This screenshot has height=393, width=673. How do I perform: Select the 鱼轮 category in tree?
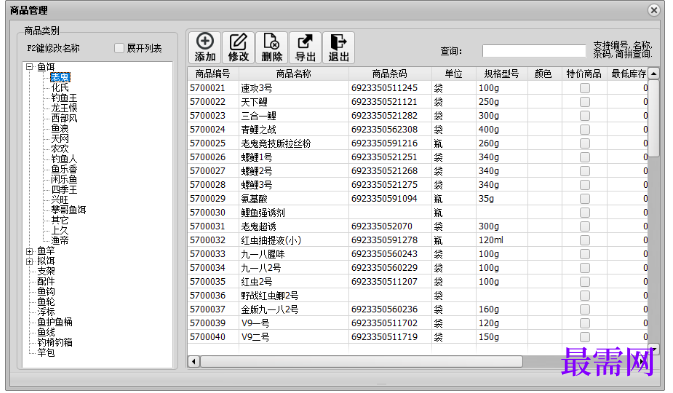pos(46,302)
